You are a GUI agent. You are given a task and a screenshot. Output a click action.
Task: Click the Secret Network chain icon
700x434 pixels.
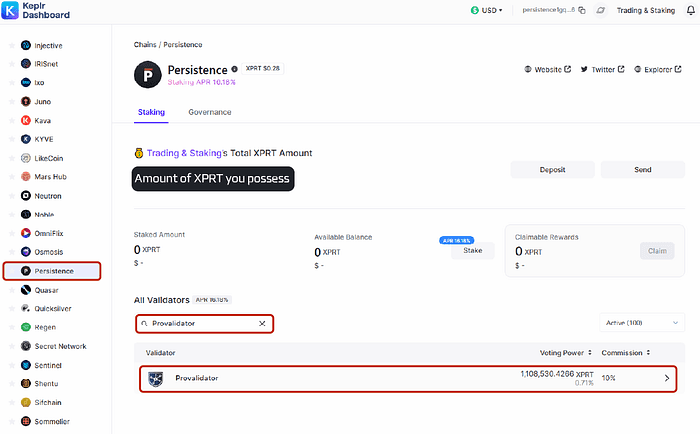(x=26, y=346)
